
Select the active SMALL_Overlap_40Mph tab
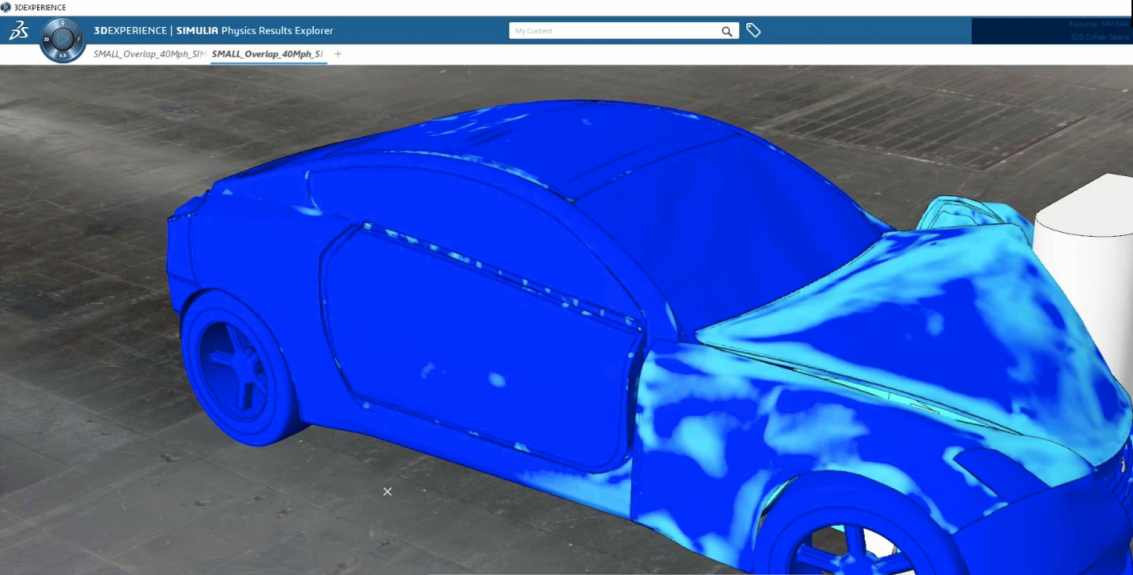(x=267, y=54)
